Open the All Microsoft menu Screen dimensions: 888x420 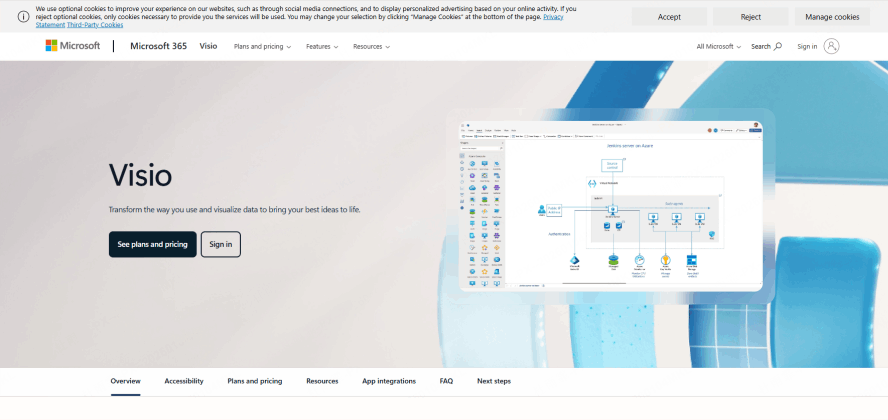(x=719, y=47)
